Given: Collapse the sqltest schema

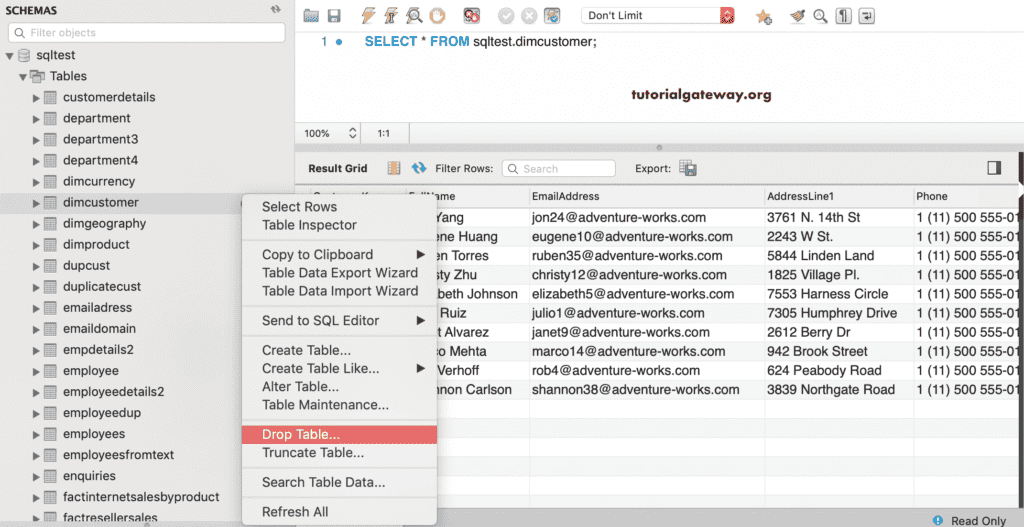Looking at the screenshot, I should (10, 56).
